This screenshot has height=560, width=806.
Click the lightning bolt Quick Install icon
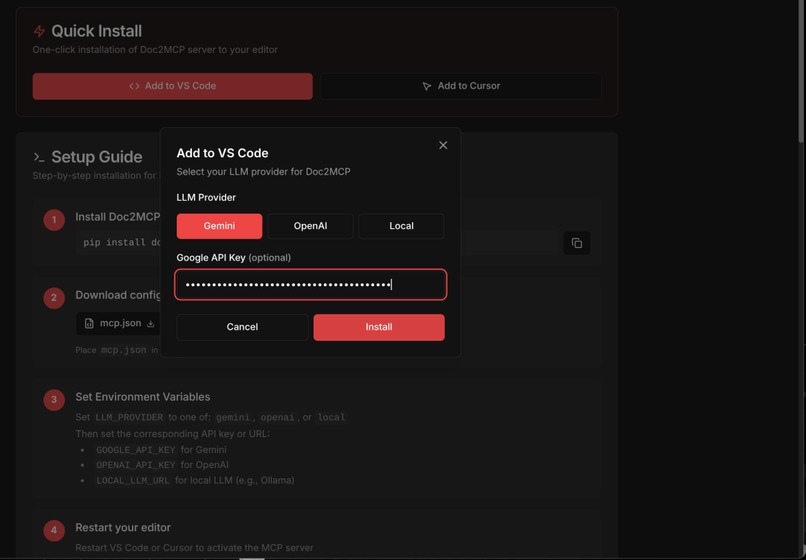tap(39, 31)
